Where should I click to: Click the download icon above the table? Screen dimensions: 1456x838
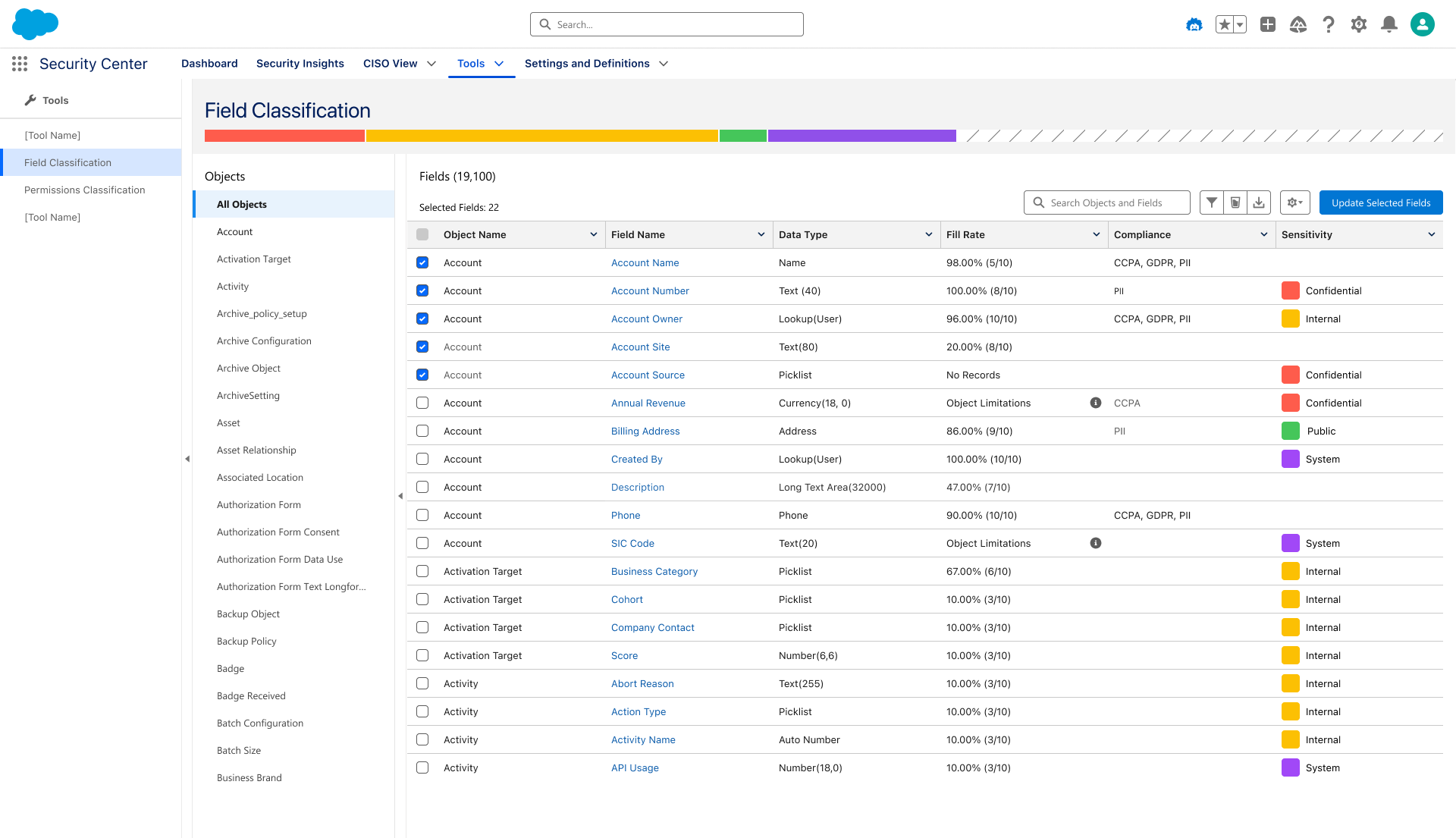click(1259, 202)
